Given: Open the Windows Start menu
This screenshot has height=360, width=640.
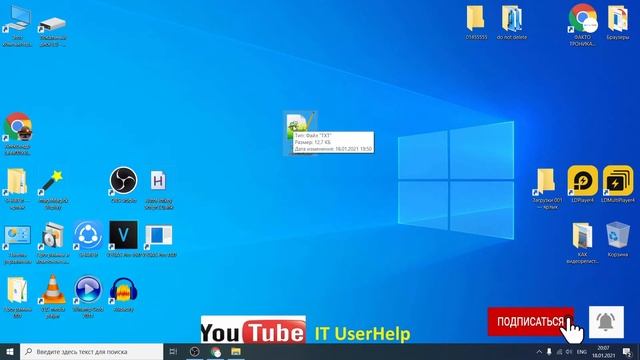Looking at the screenshot, I should (10, 351).
